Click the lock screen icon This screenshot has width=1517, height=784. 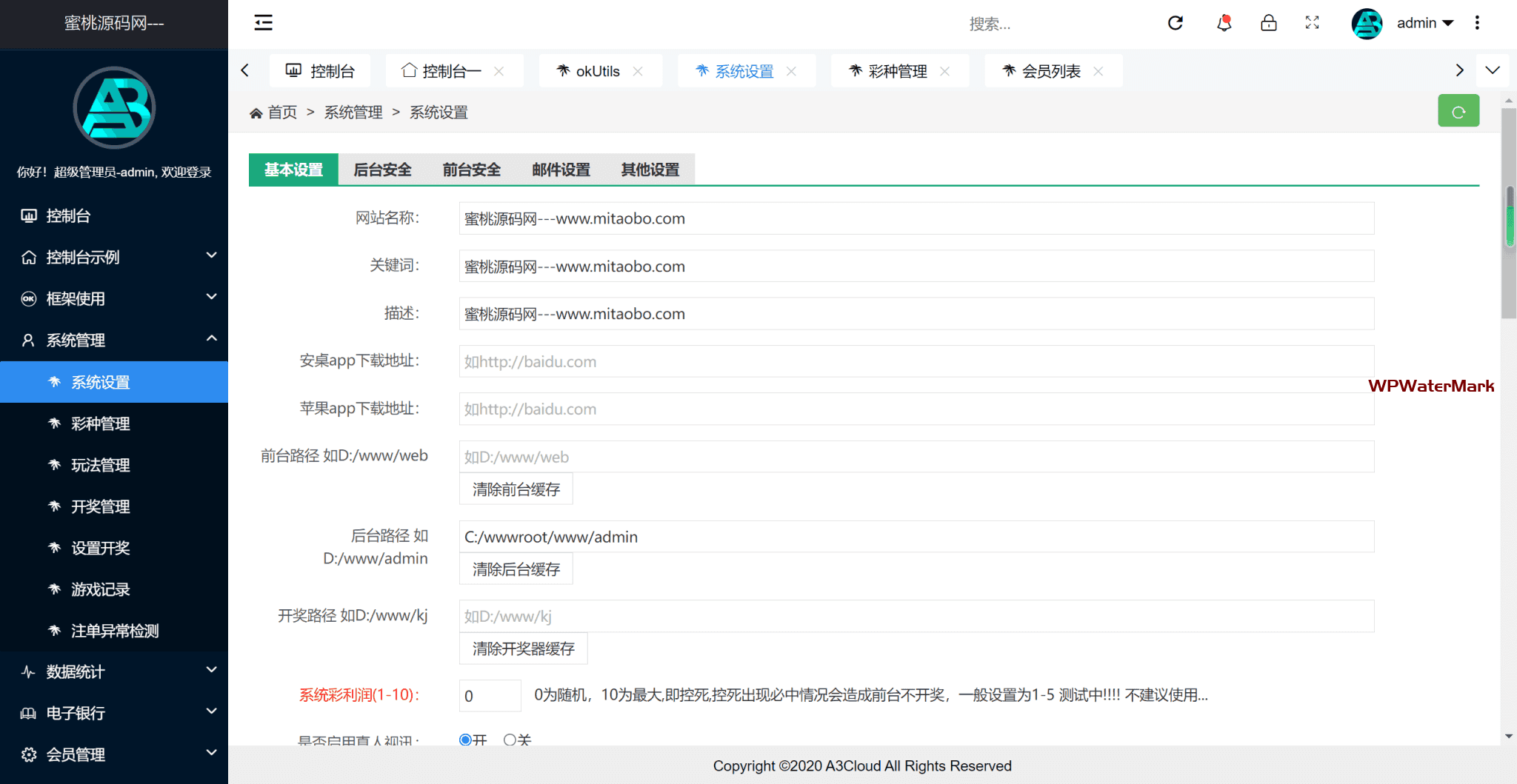pyautogui.click(x=1268, y=23)
